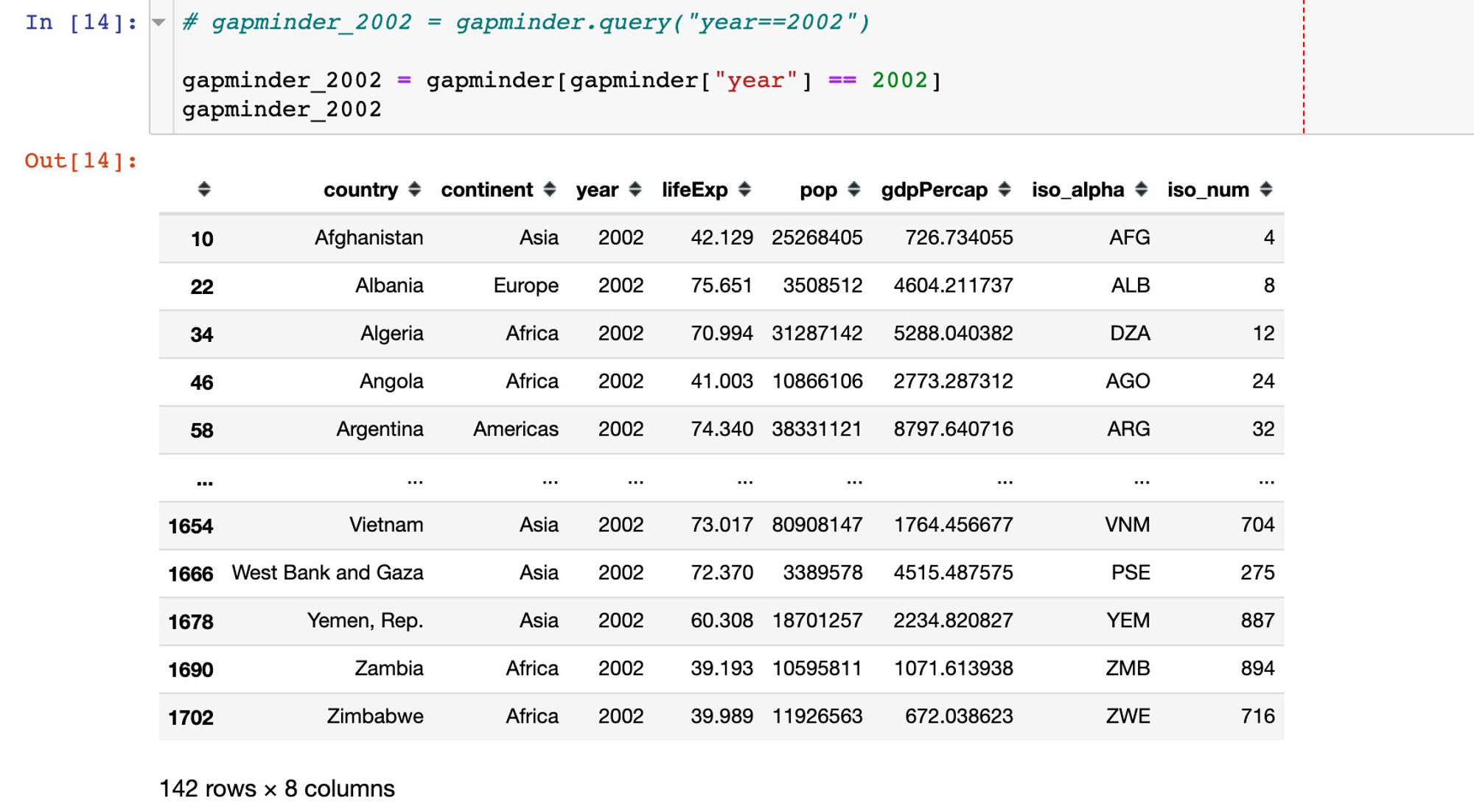The image size is (1474, 812).
Task: Click the iso_alpha column header
Action: point(1077,190)
